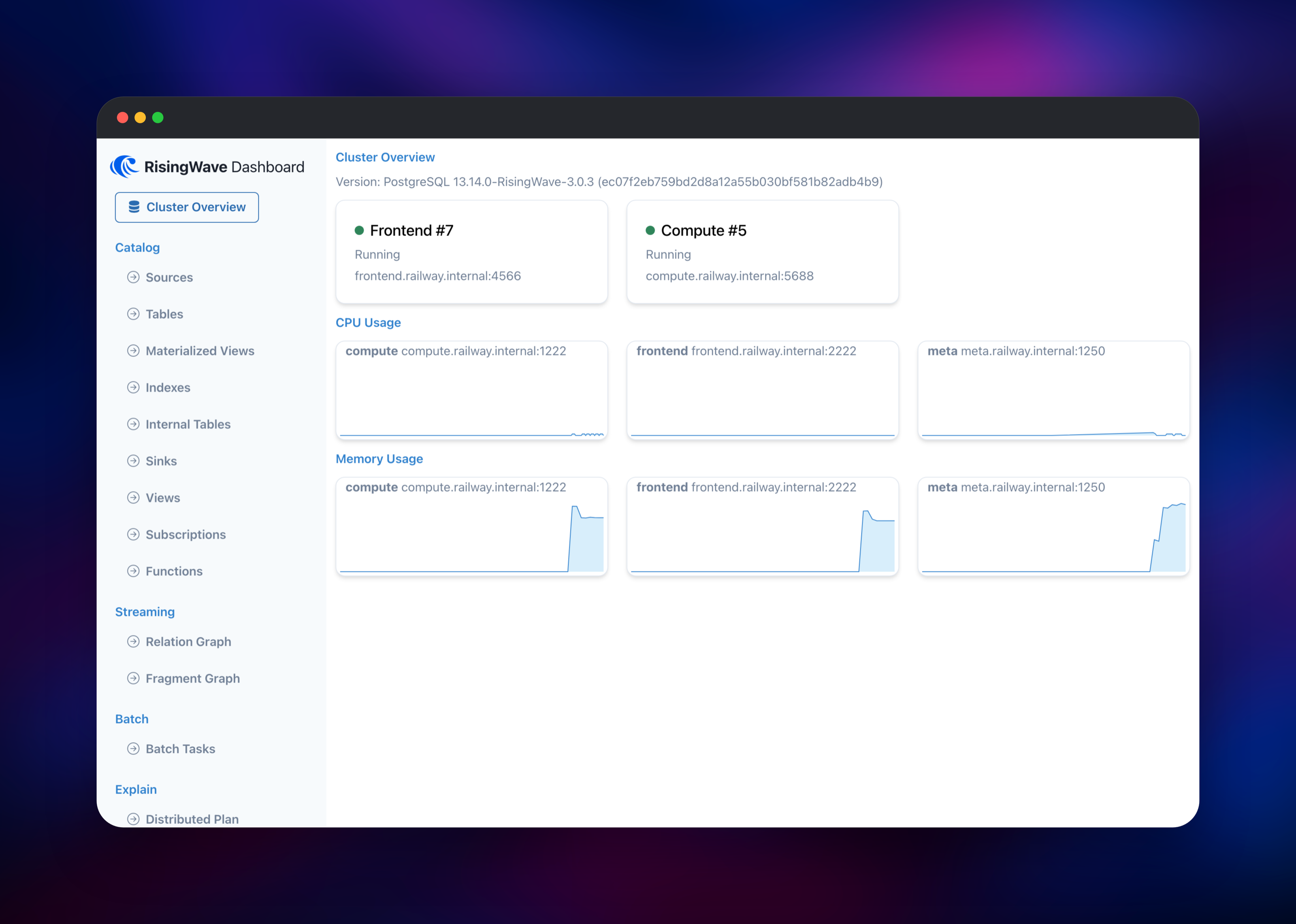Click the green status dot of Frontend #7

pos(359,230)
